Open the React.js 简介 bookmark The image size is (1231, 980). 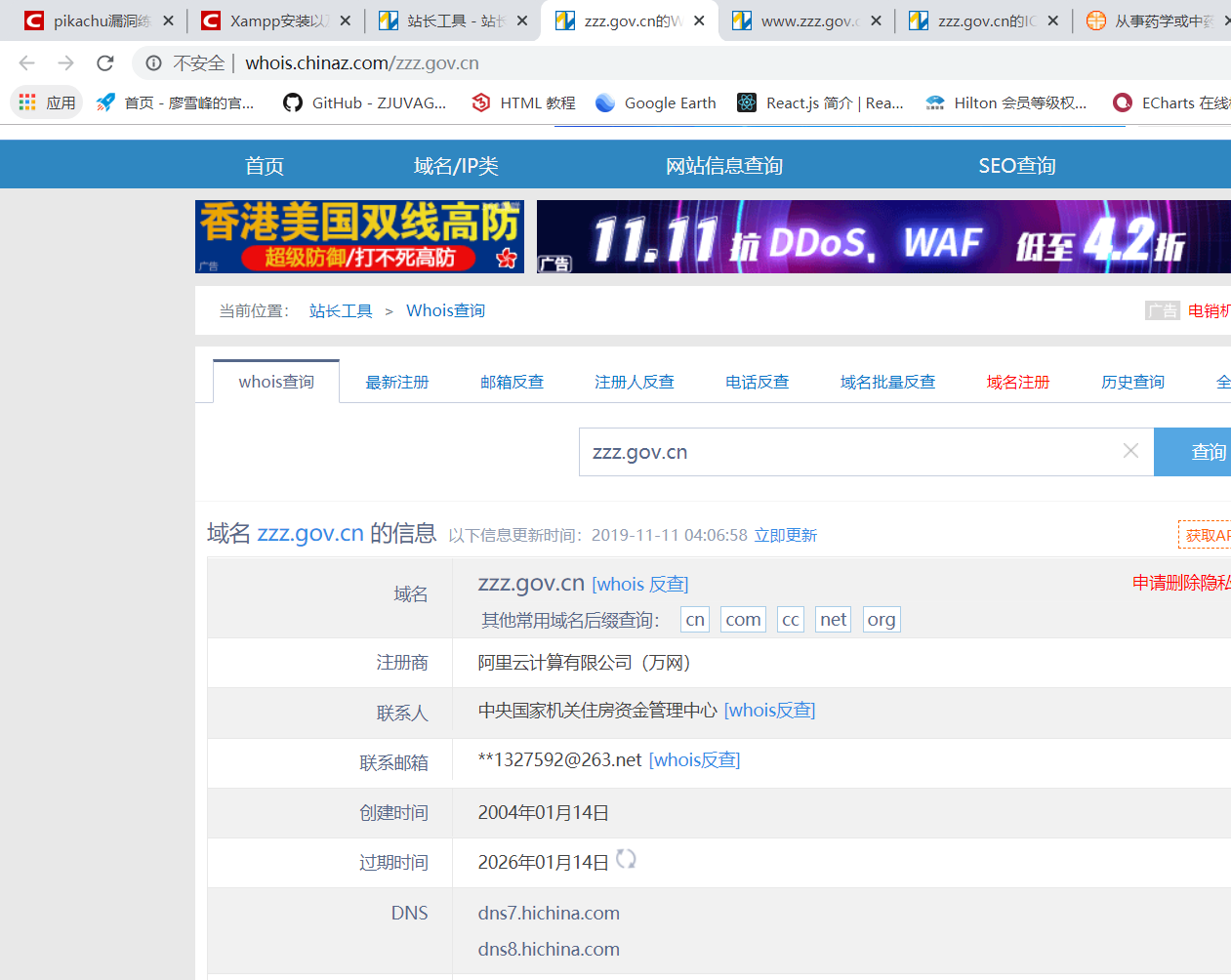pos(820,102)
